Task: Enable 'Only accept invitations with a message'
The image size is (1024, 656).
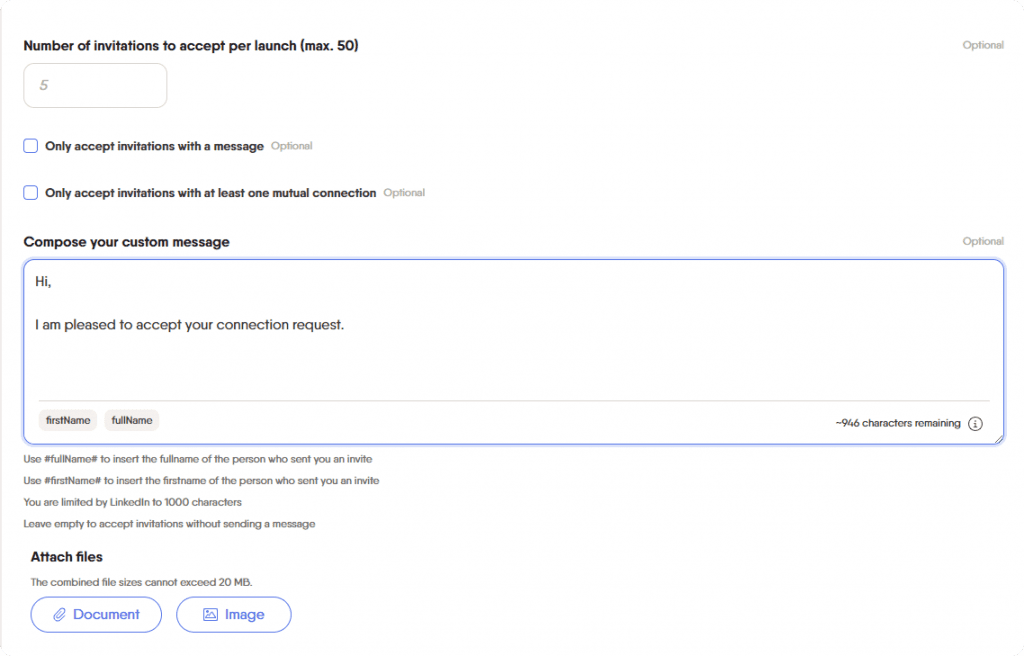Action: (30, 145)
